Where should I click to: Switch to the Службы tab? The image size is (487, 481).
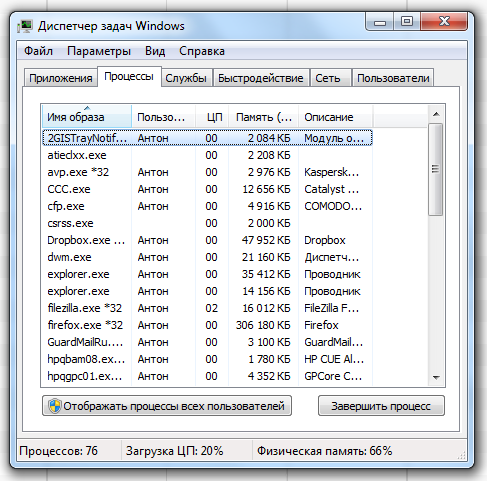186,78
